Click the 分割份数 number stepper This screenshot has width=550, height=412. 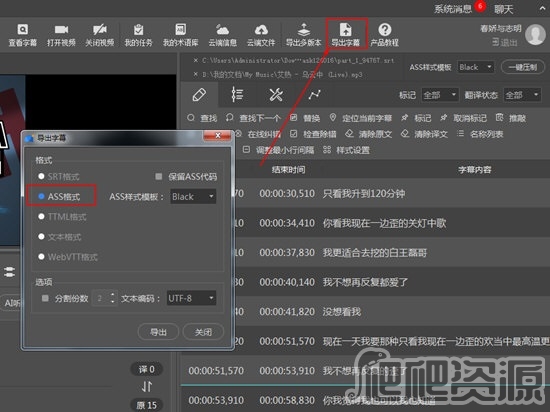coord(112,298)
